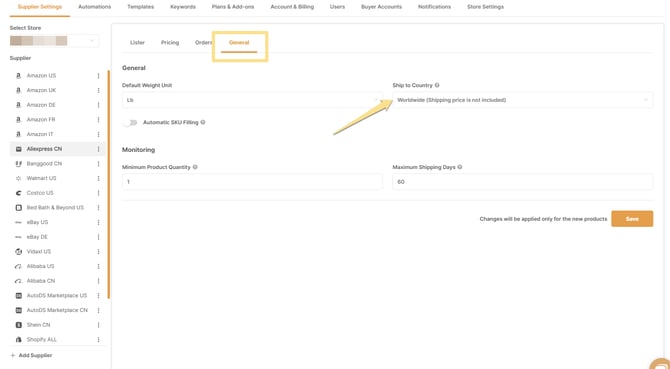Open the Select Store dropdown
This screenshot has width=670, height=369.
coord(54,41)
